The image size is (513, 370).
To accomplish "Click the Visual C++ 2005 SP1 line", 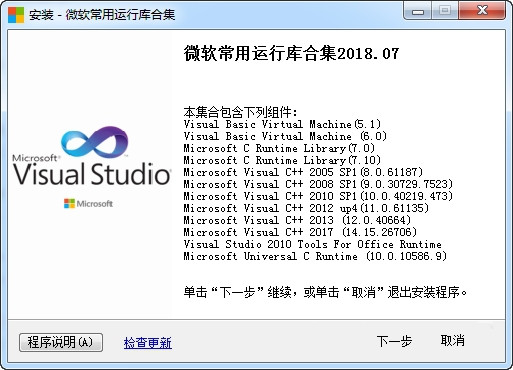I will click(303, 172).
